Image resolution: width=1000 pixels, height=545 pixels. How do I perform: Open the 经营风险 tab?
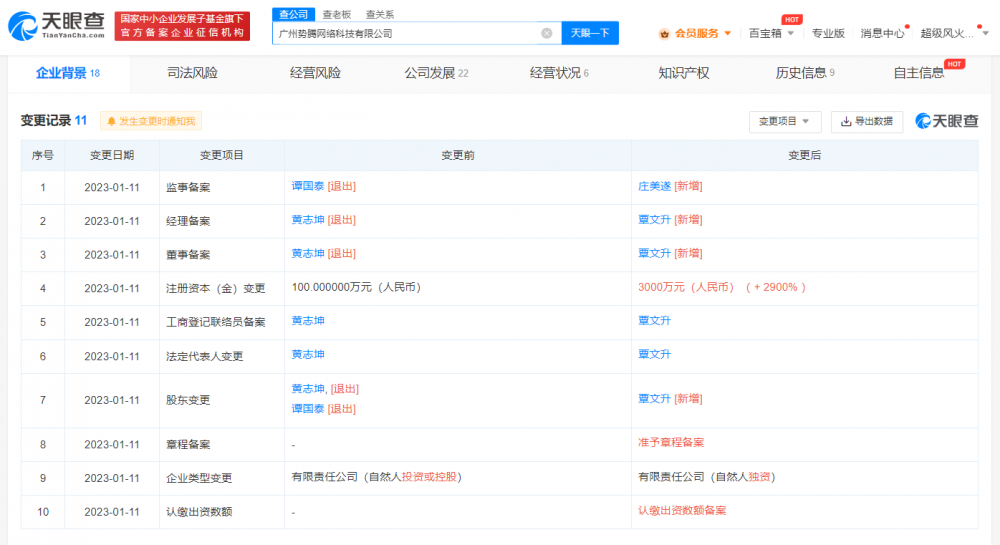click(315, 73)
